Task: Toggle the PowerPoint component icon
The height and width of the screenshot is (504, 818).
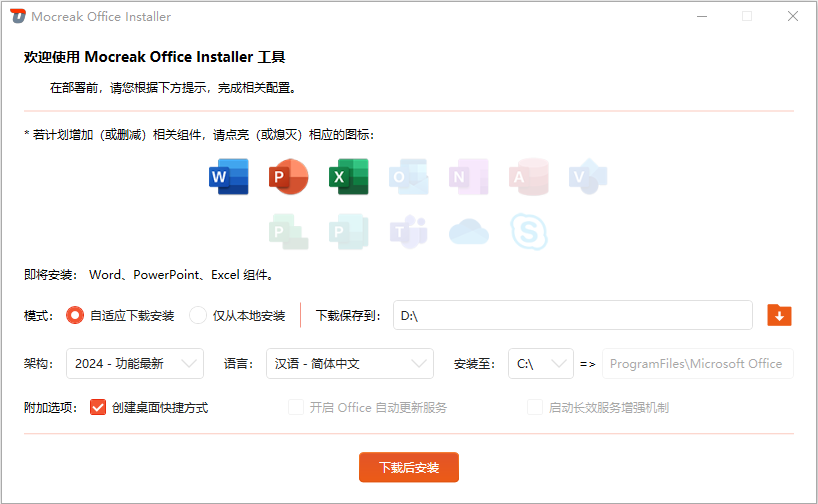Action: 288,177
